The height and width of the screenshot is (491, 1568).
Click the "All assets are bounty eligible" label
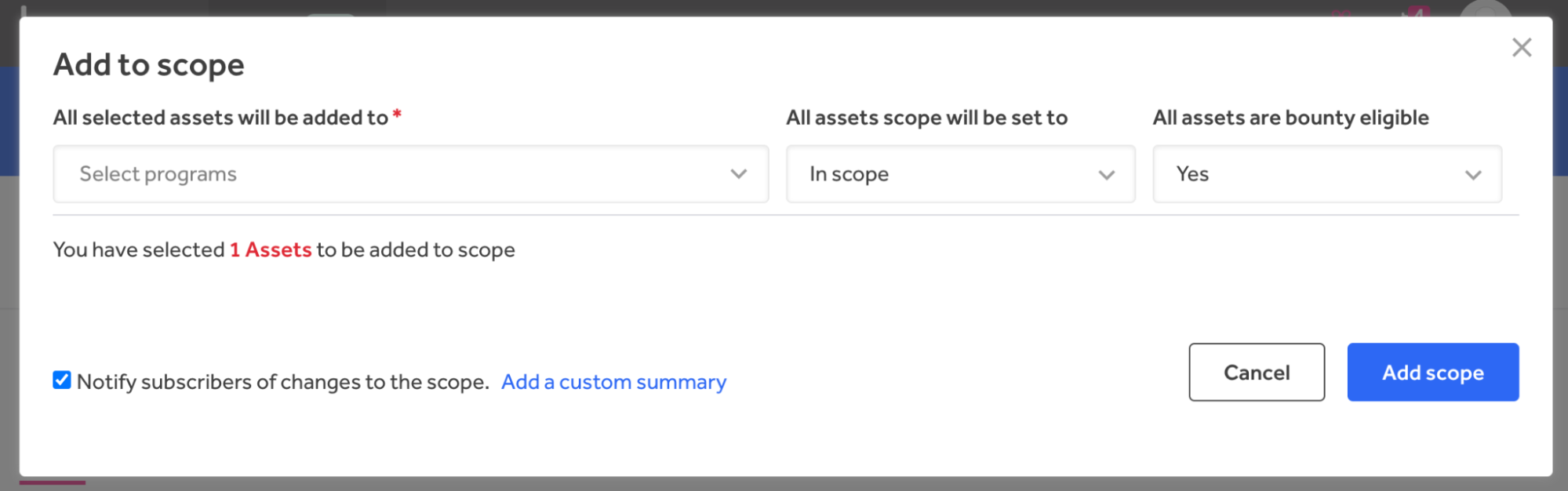1290,117
